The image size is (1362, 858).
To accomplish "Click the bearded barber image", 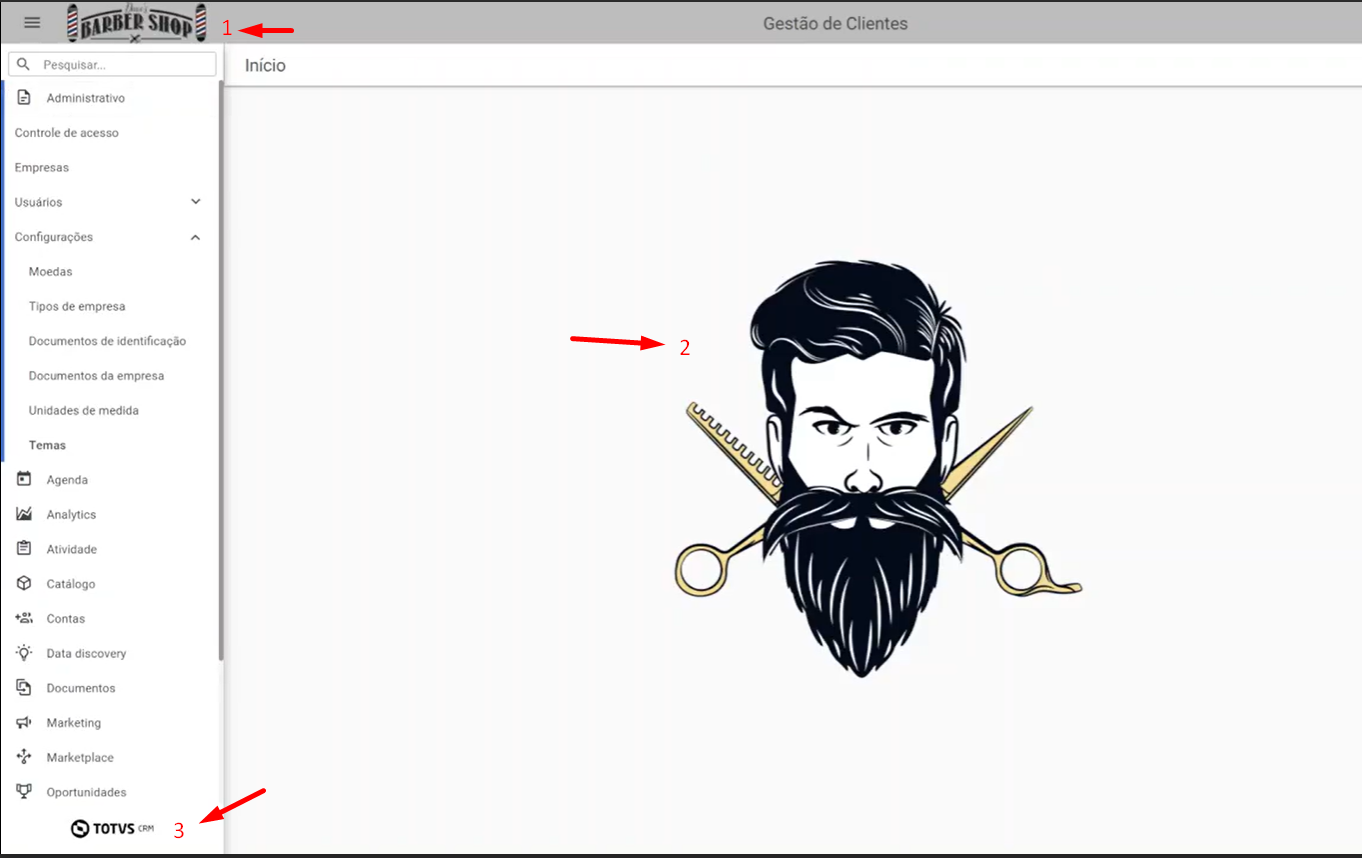I will (x=877, y=469).
